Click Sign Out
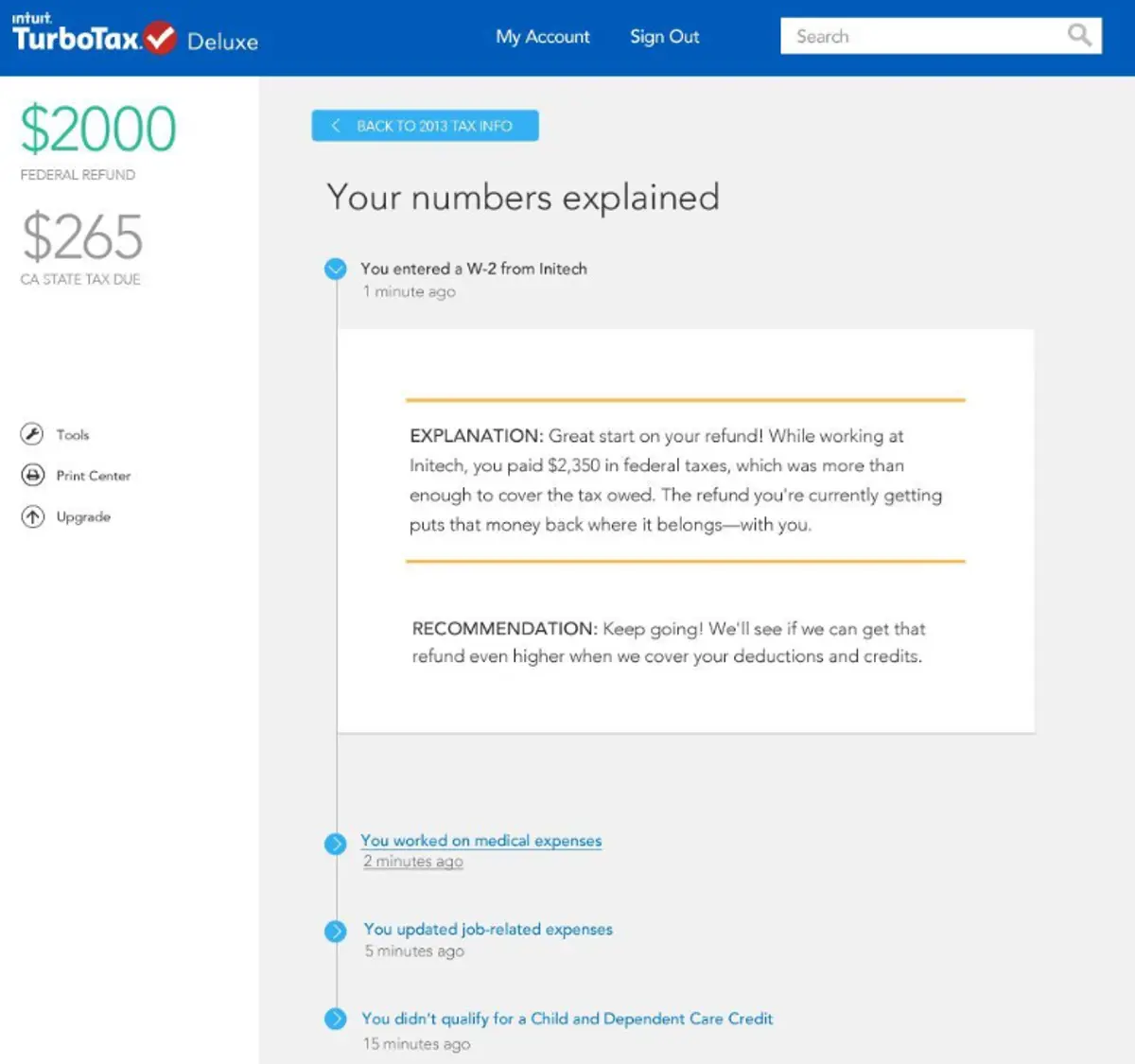Viewport: 1135px width, 1064px height. [x=664, y=37]
